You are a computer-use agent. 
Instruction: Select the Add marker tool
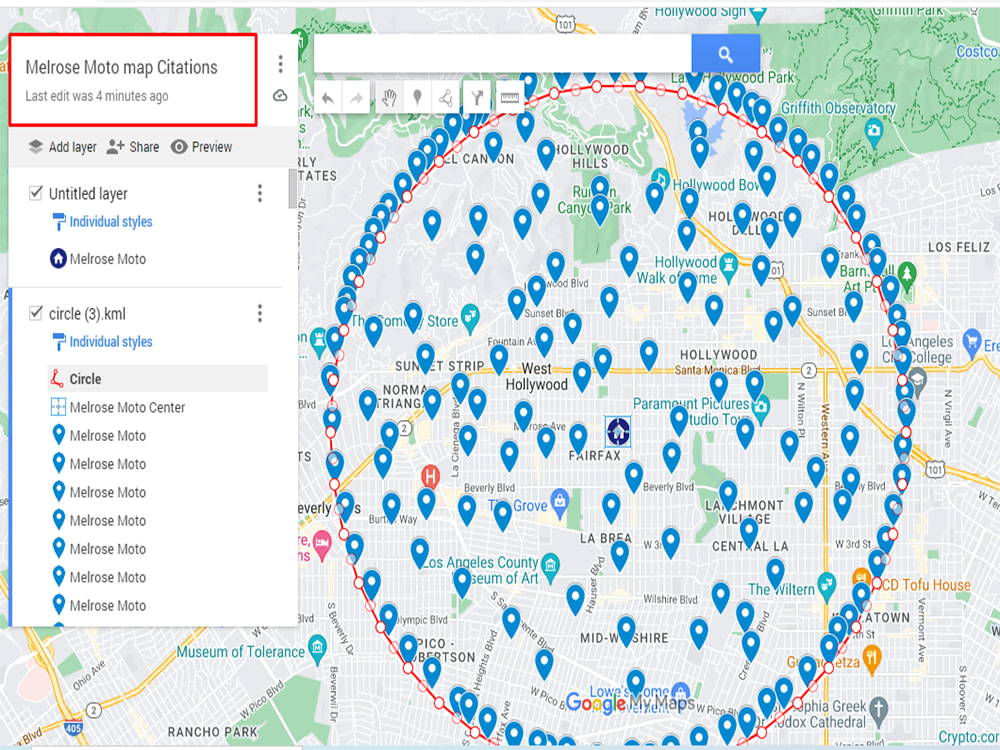[418, 97]
